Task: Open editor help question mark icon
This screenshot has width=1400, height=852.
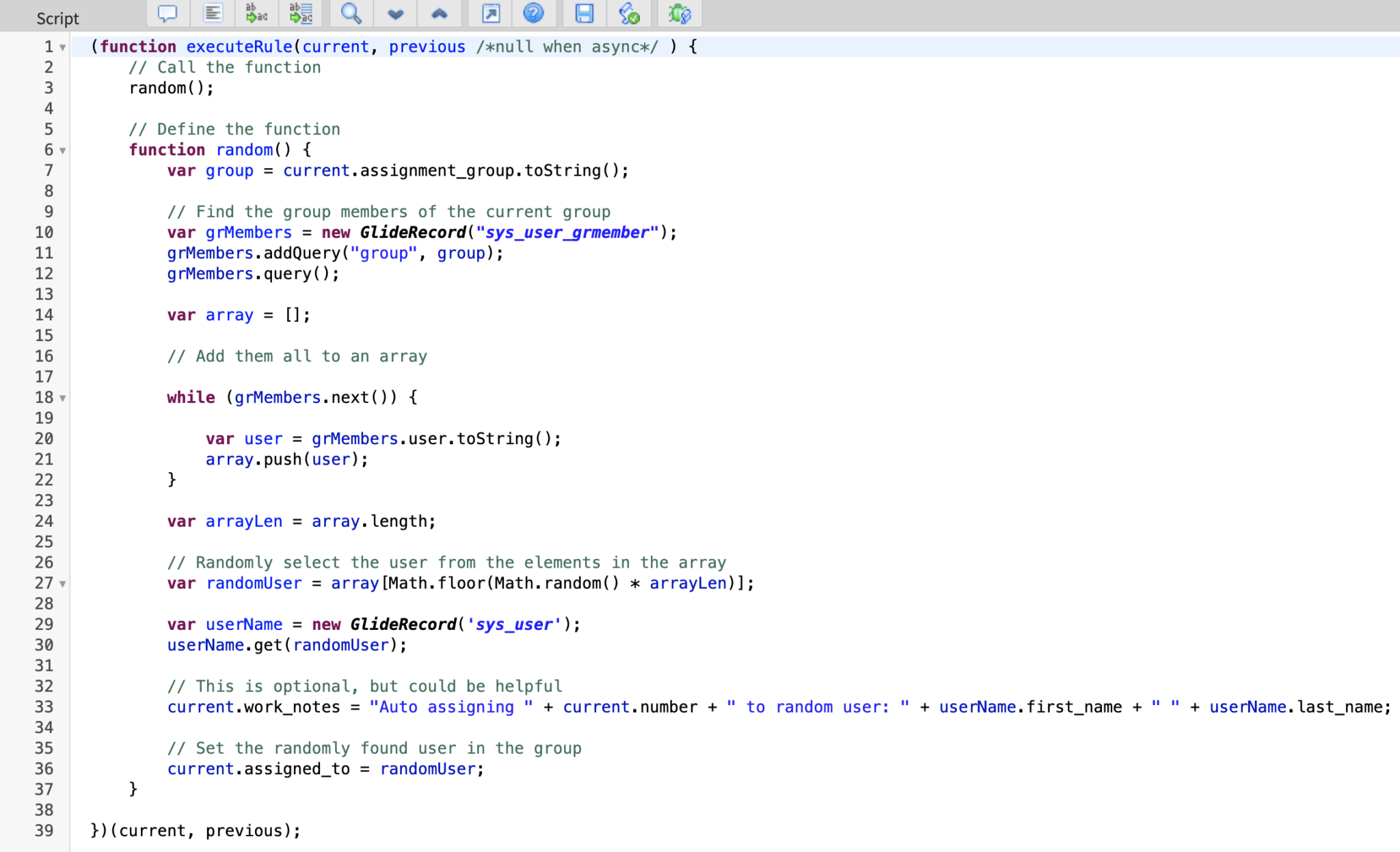Action: click(533, 14)
